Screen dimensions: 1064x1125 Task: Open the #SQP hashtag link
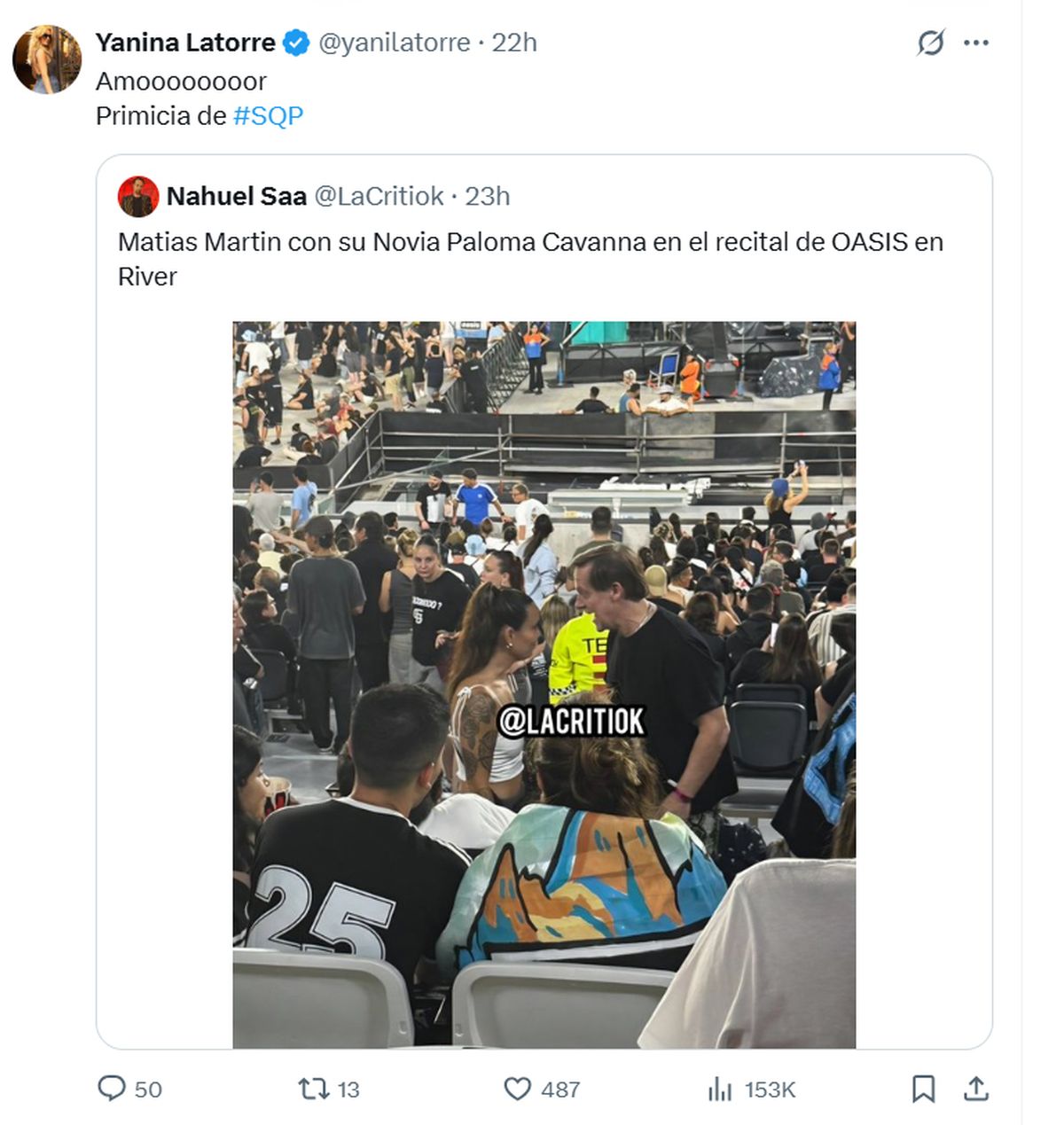[268, 116]
